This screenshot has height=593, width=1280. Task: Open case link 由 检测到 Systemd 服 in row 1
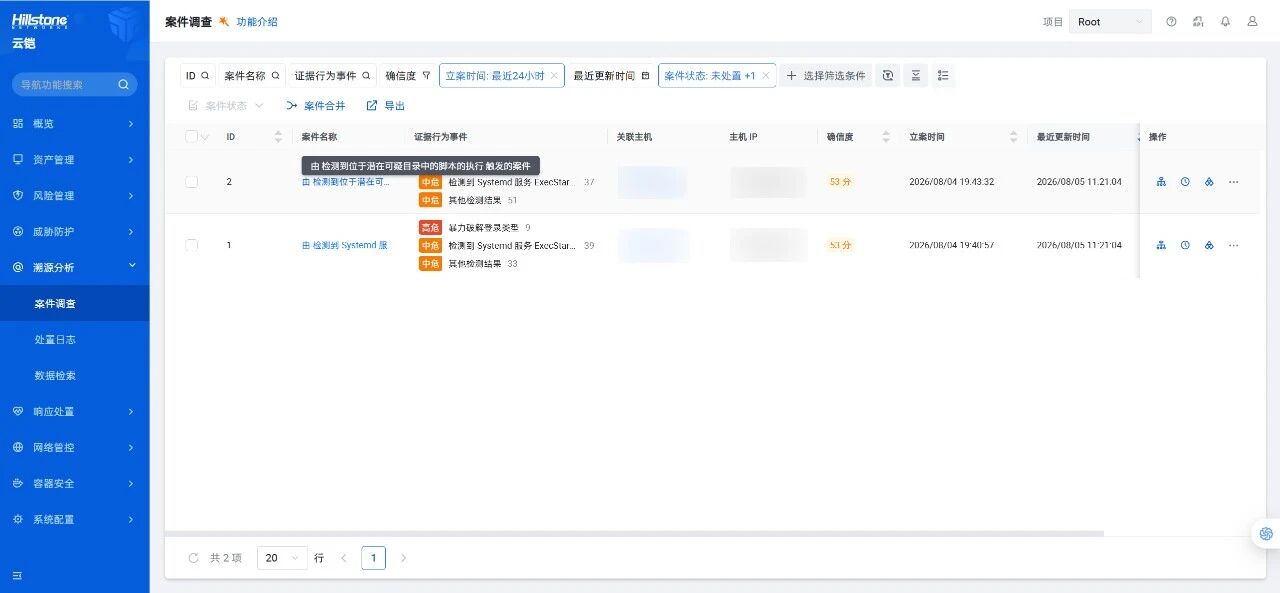344,245
